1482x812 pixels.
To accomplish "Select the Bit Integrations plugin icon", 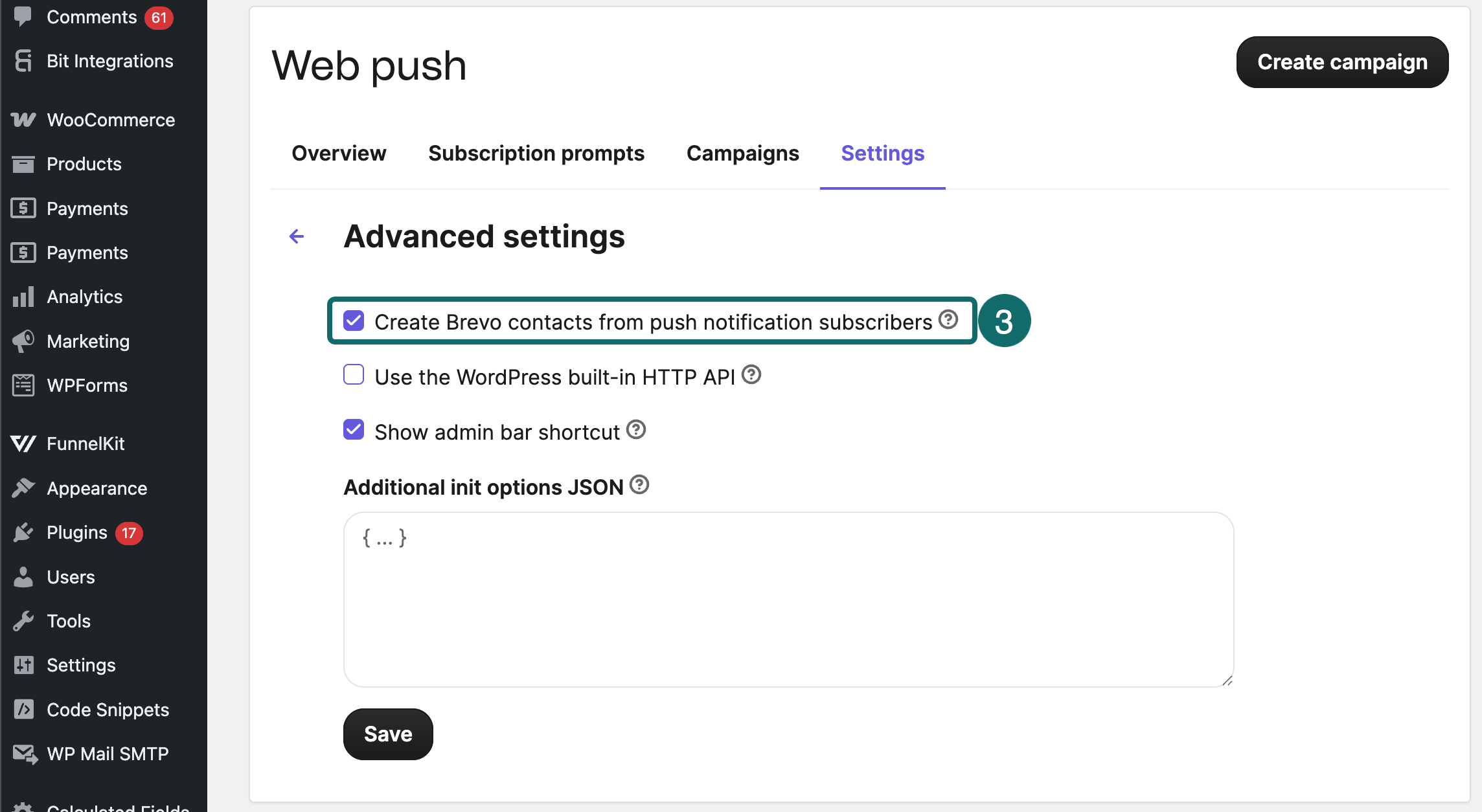I will click(23, 61).
